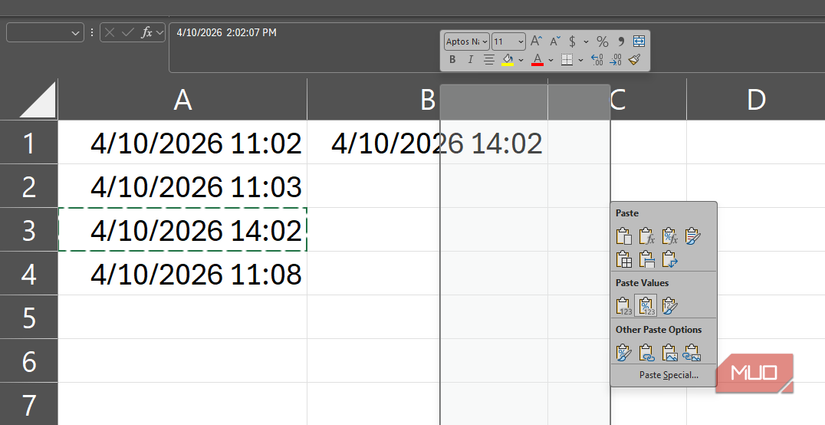
Task: Expand the font size 11 dropdown
Action: [521, 41]
